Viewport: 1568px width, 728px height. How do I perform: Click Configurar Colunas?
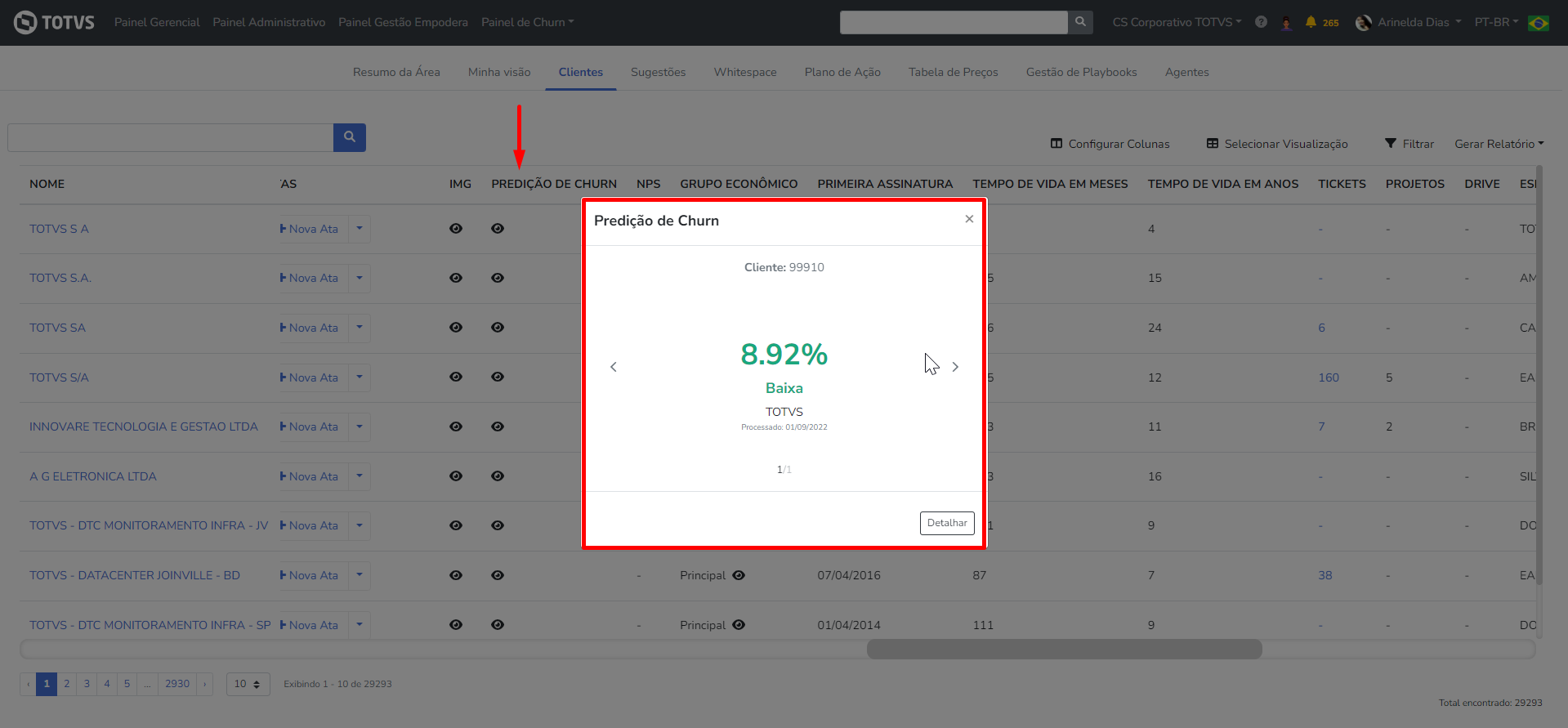(1110, 144)
